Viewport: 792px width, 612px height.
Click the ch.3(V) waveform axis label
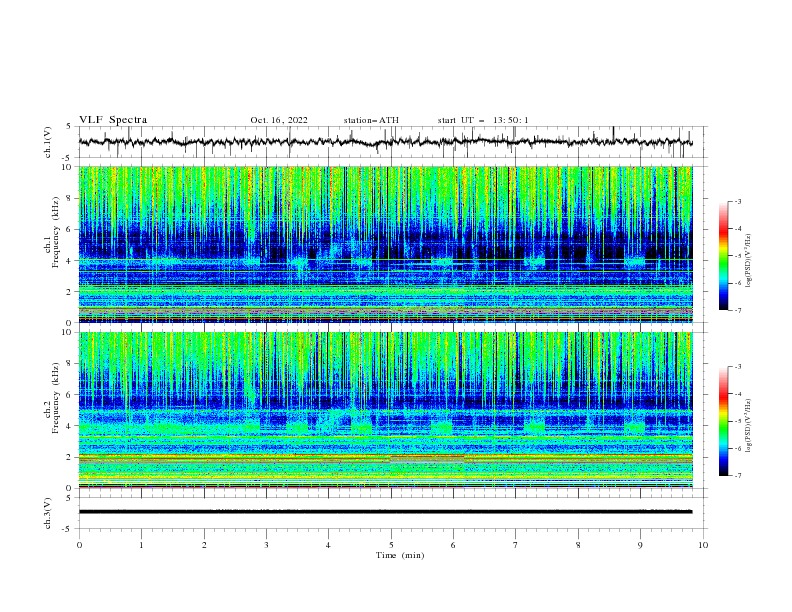[48, 513]
